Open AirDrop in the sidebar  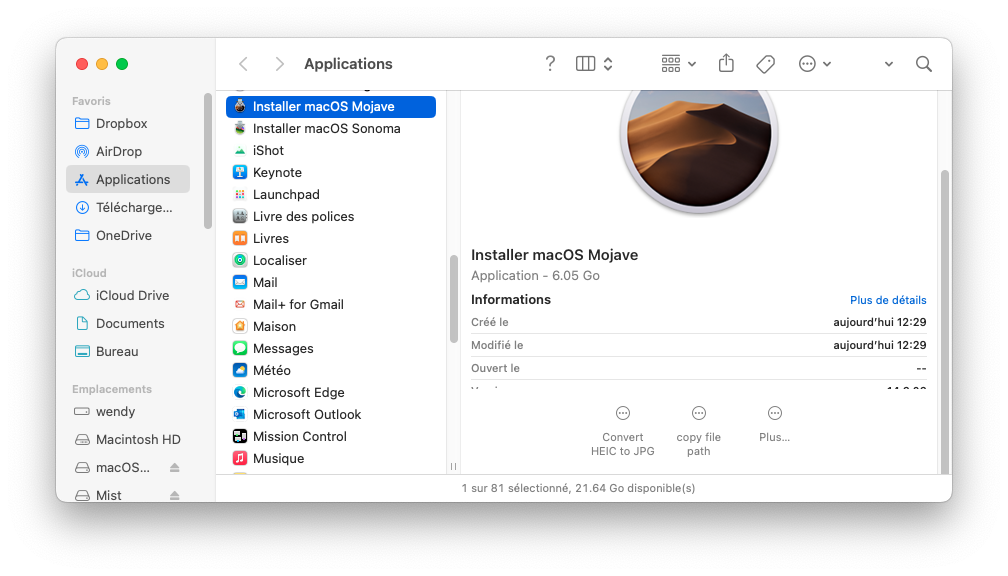pos(128,151)
